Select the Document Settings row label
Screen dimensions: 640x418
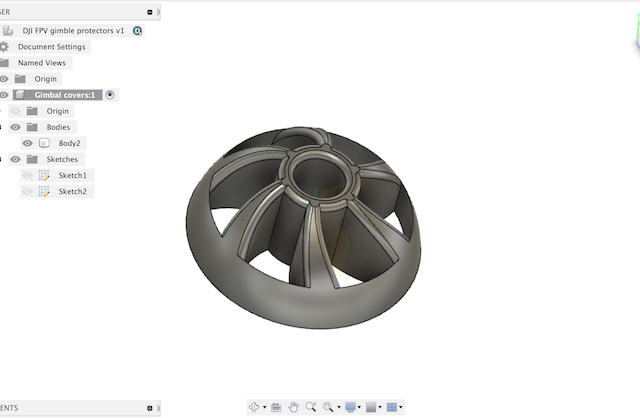[x=52, y=47]
